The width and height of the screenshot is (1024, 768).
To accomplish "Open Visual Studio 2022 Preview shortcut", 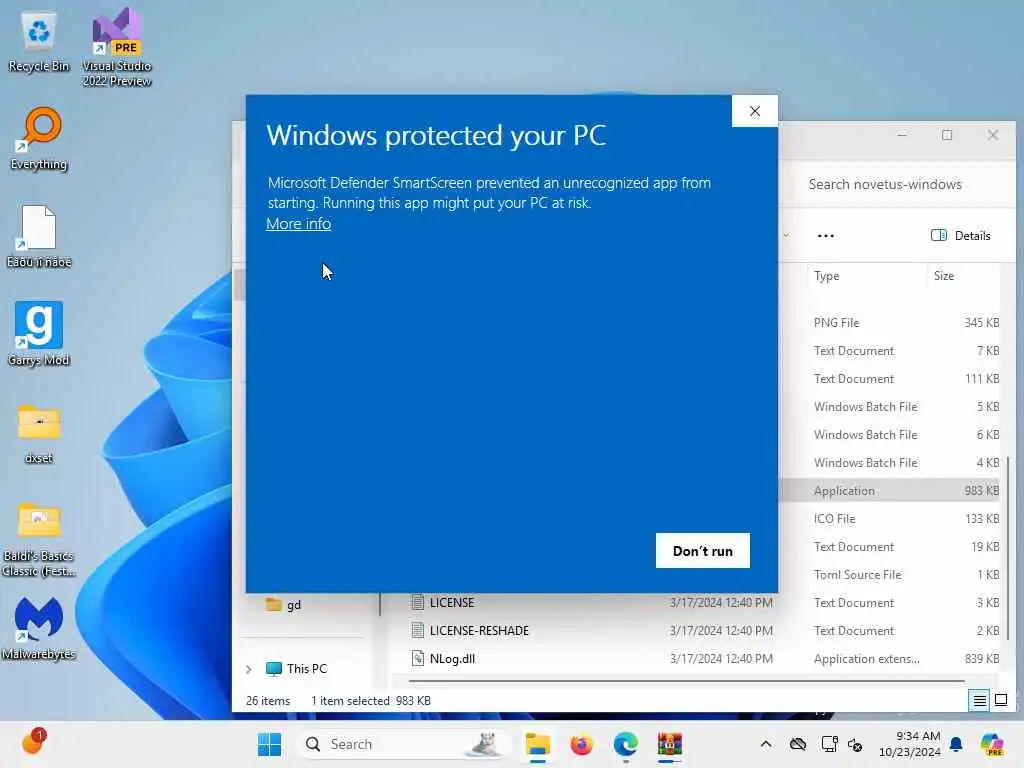I will 117,48.
